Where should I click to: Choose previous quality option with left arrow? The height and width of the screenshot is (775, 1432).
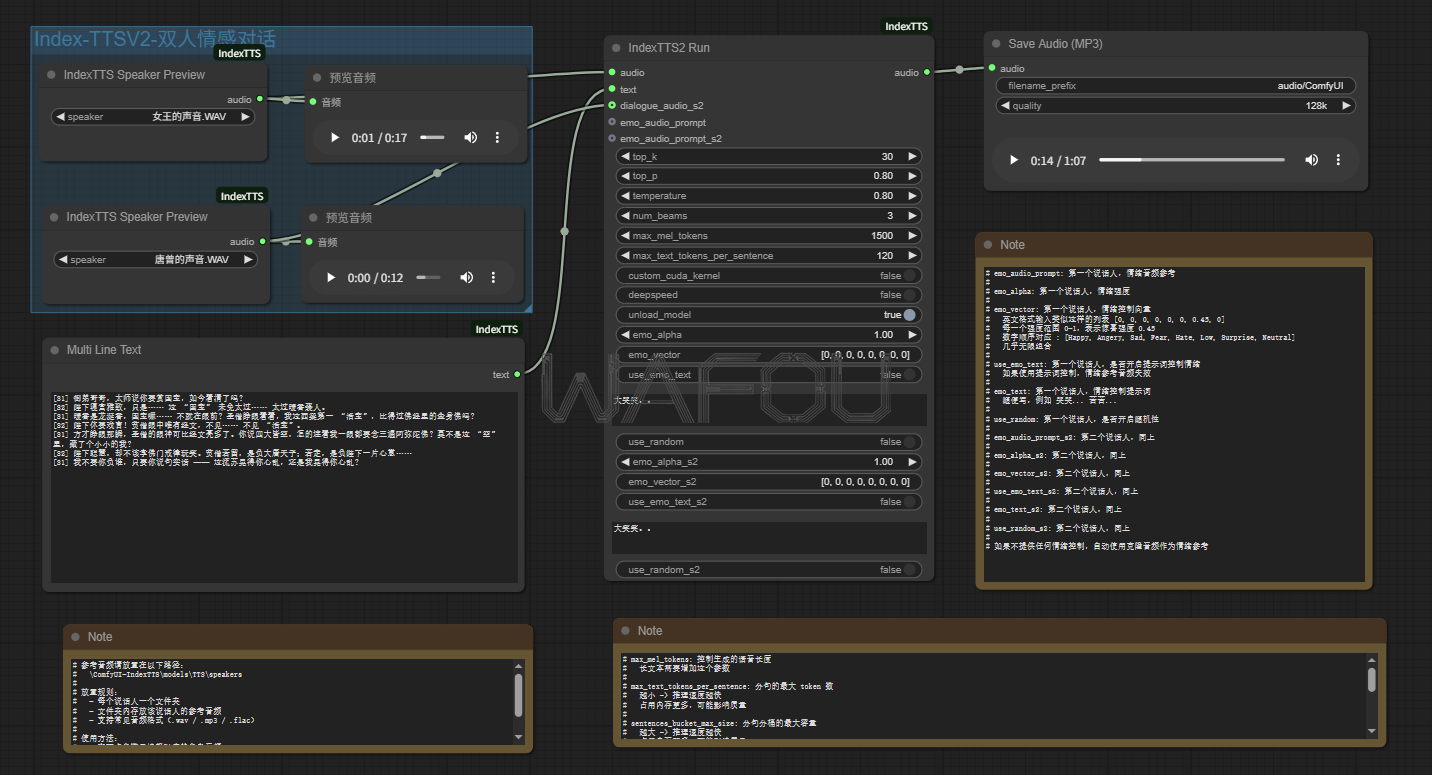1005,106
